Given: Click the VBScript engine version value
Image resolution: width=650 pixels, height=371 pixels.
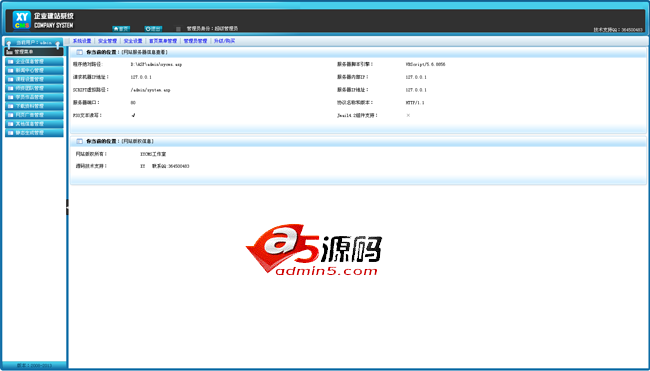Looking at the screenshot, I should click(425, 65).
